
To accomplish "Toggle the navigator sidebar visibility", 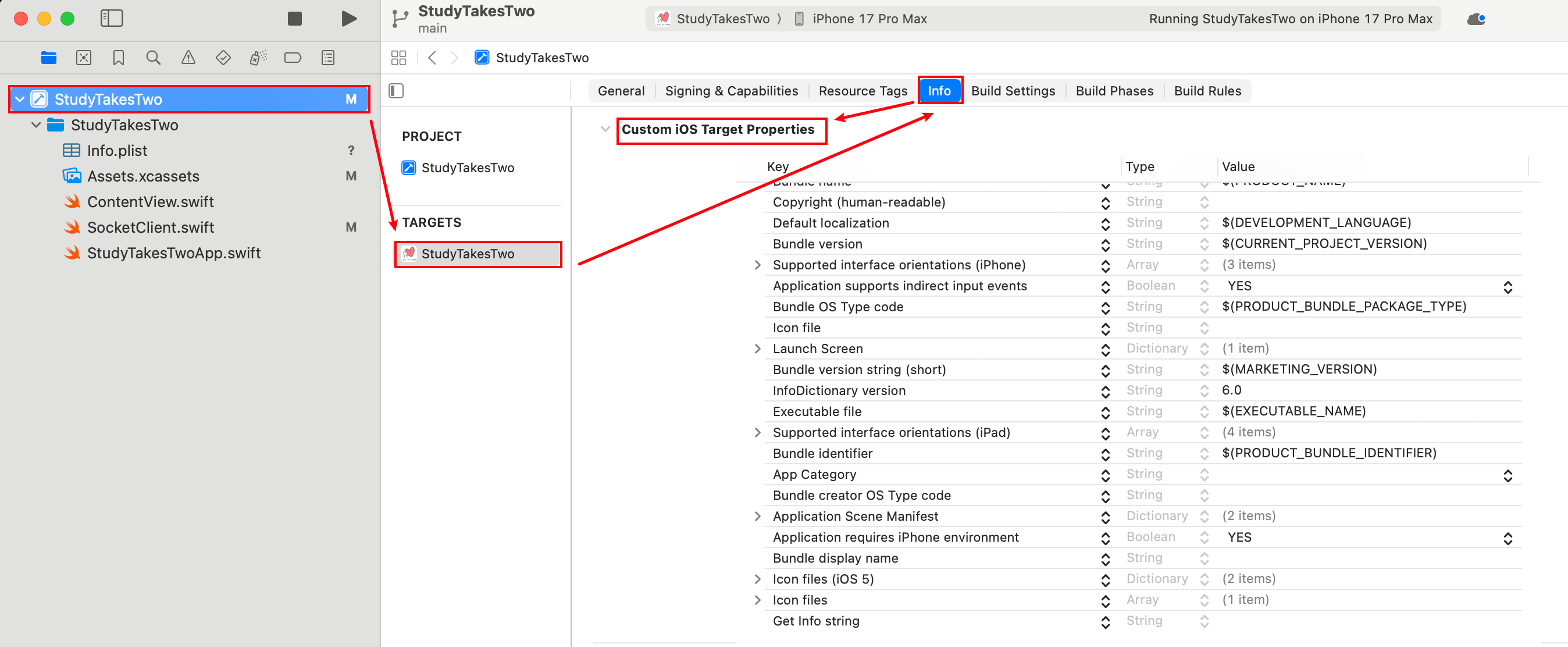I will pos(112,19).
